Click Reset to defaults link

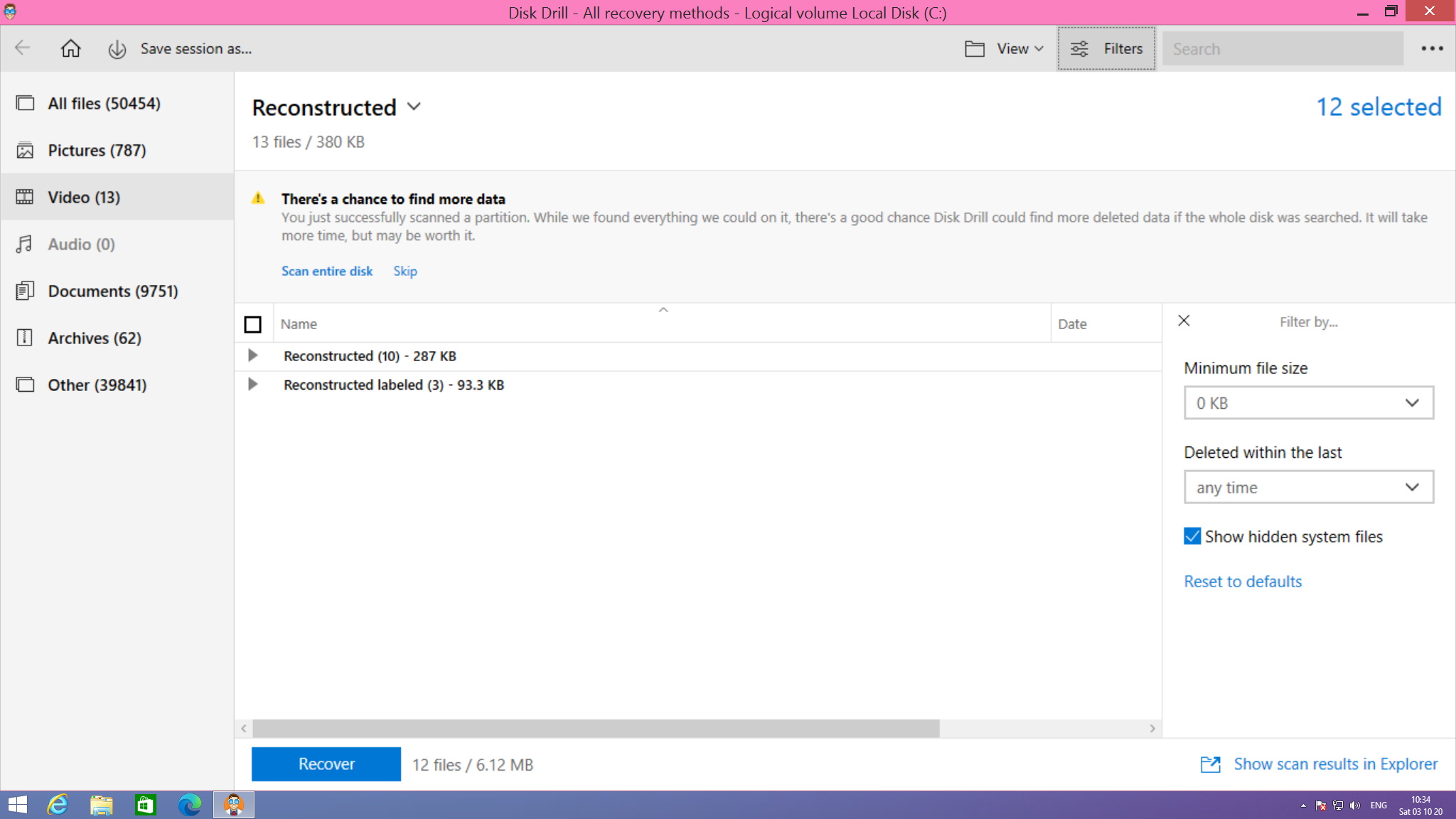click(1243, 582)
